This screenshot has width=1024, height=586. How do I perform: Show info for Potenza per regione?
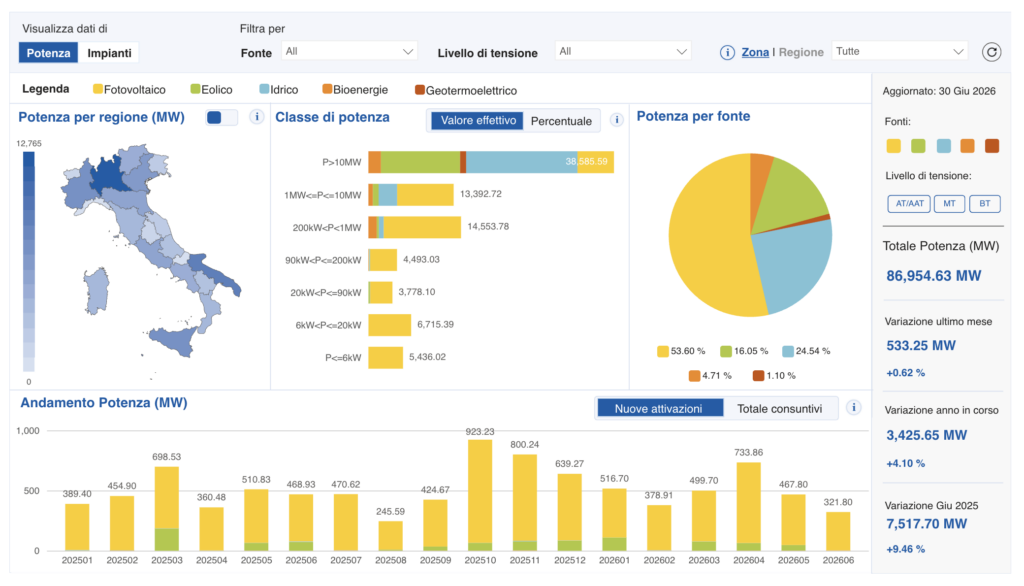click(257, 117)
